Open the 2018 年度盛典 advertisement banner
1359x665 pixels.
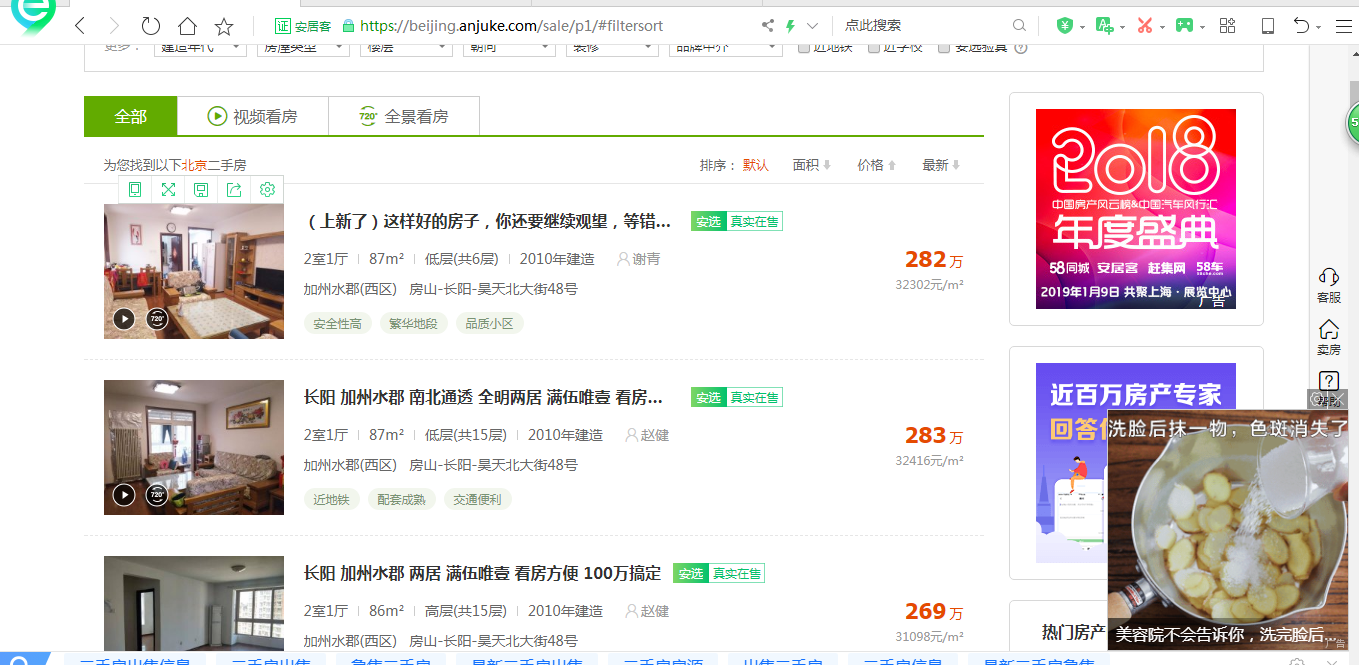tap(1136, 209)
